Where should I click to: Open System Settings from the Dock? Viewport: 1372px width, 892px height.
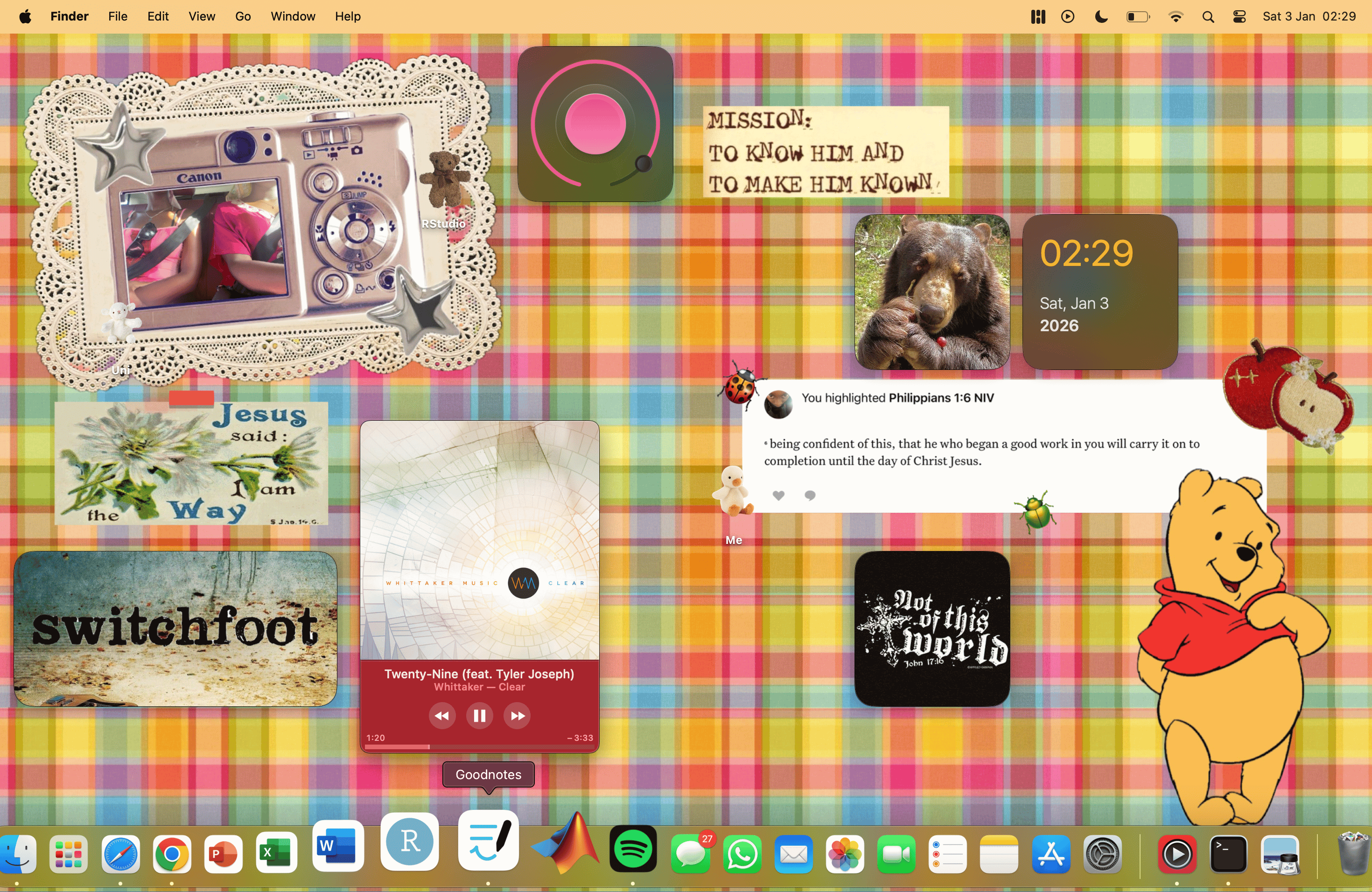1102,853
